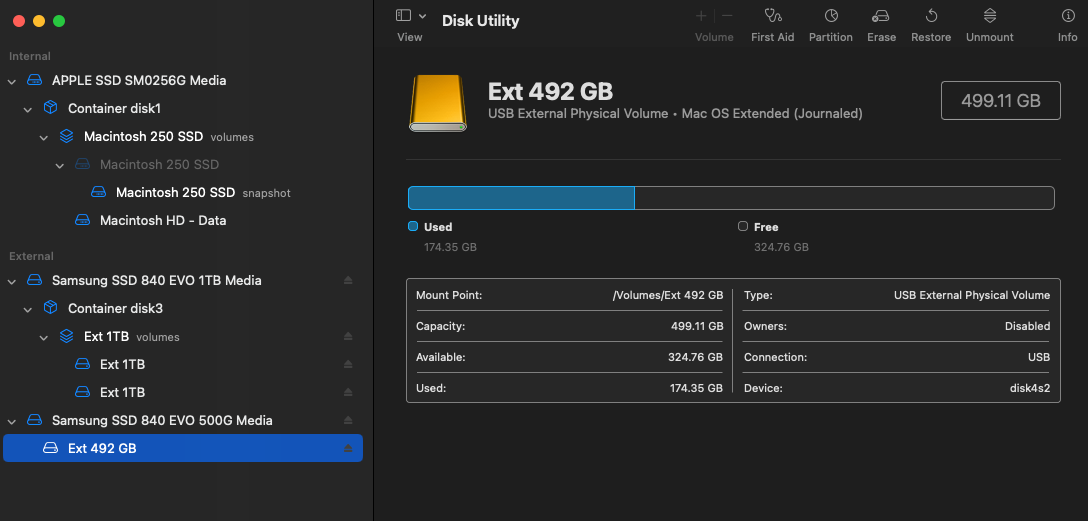Screen dimensions: 1088x521
Task: Eject Samsung SSD 840 EVO 1TB Media
Action: pyautogui.click(x=348, y=280)
